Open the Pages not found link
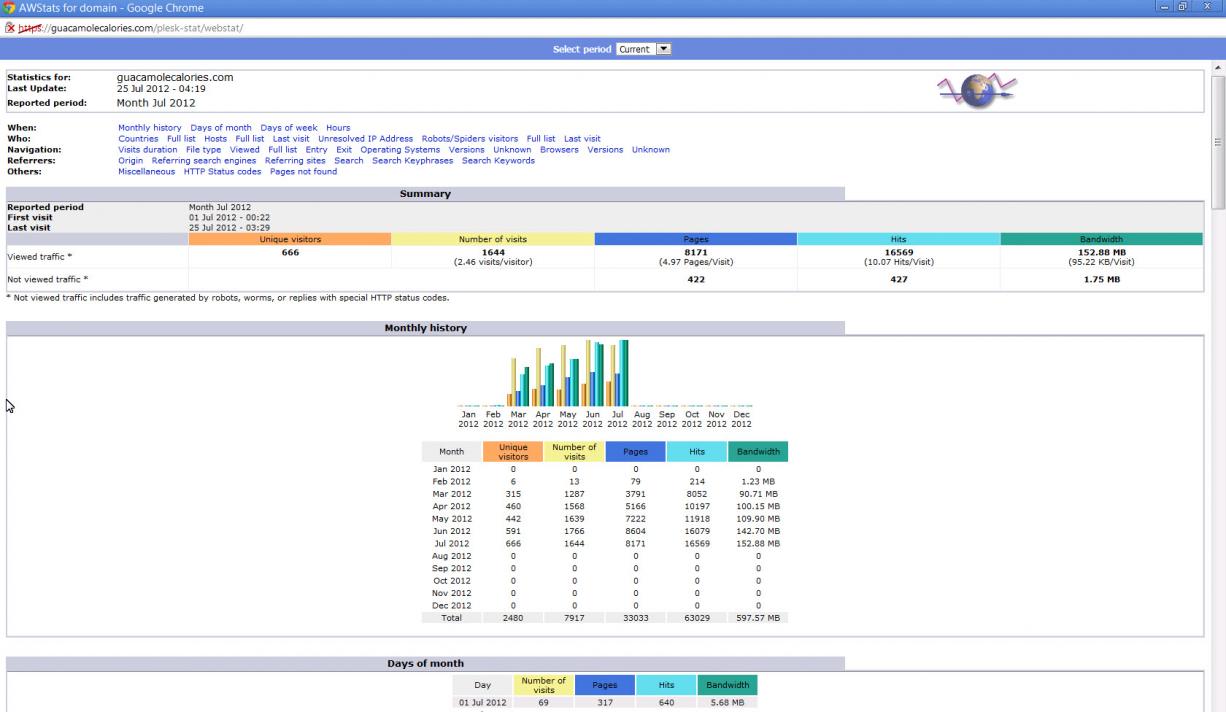Image resolution: width=1226 pixels, height=712 pixels. 303,172
